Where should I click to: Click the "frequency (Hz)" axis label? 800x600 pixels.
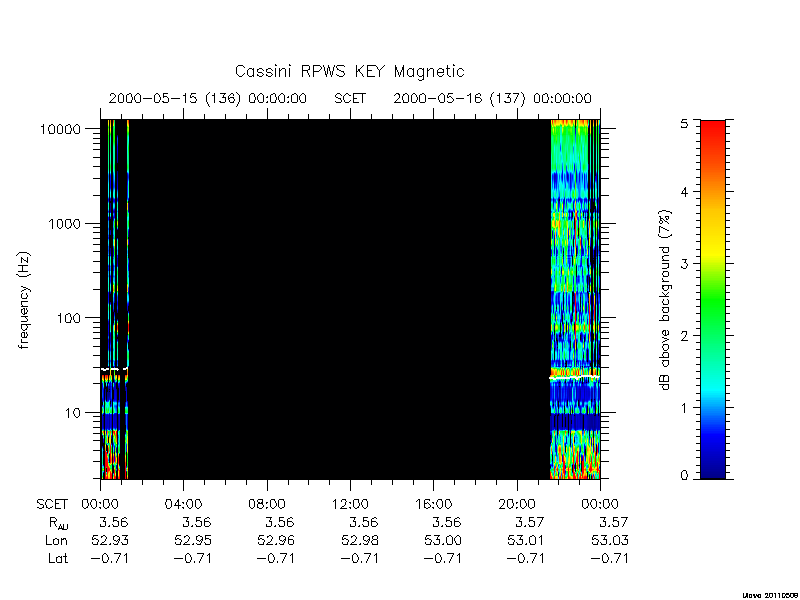coord(24,300)
